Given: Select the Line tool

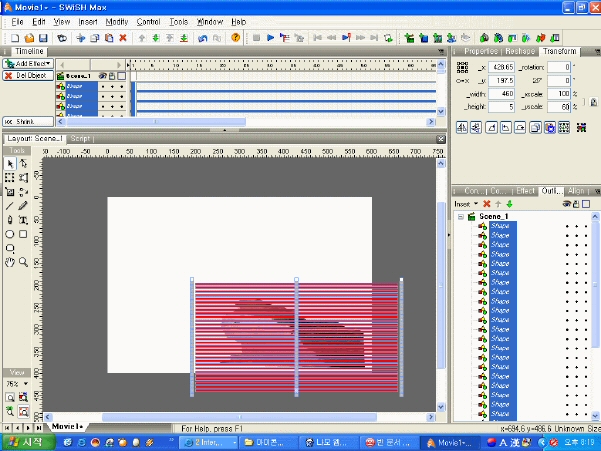Looking at the screenshot, I should point(10,206).
